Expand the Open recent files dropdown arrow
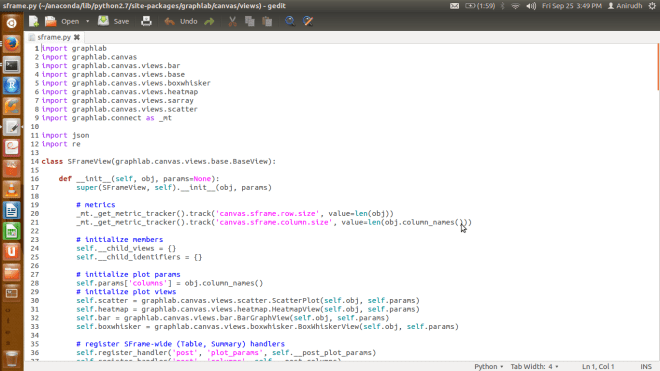This screenshot has width=660, height=371. tap(88, 21)
